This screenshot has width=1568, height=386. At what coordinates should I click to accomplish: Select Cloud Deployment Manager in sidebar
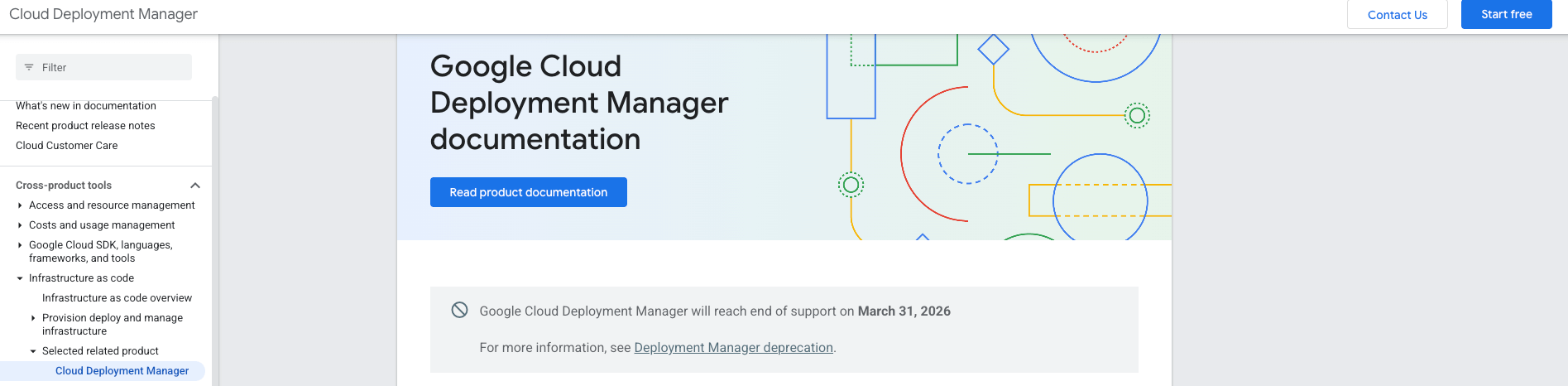(x=122, y=371)
